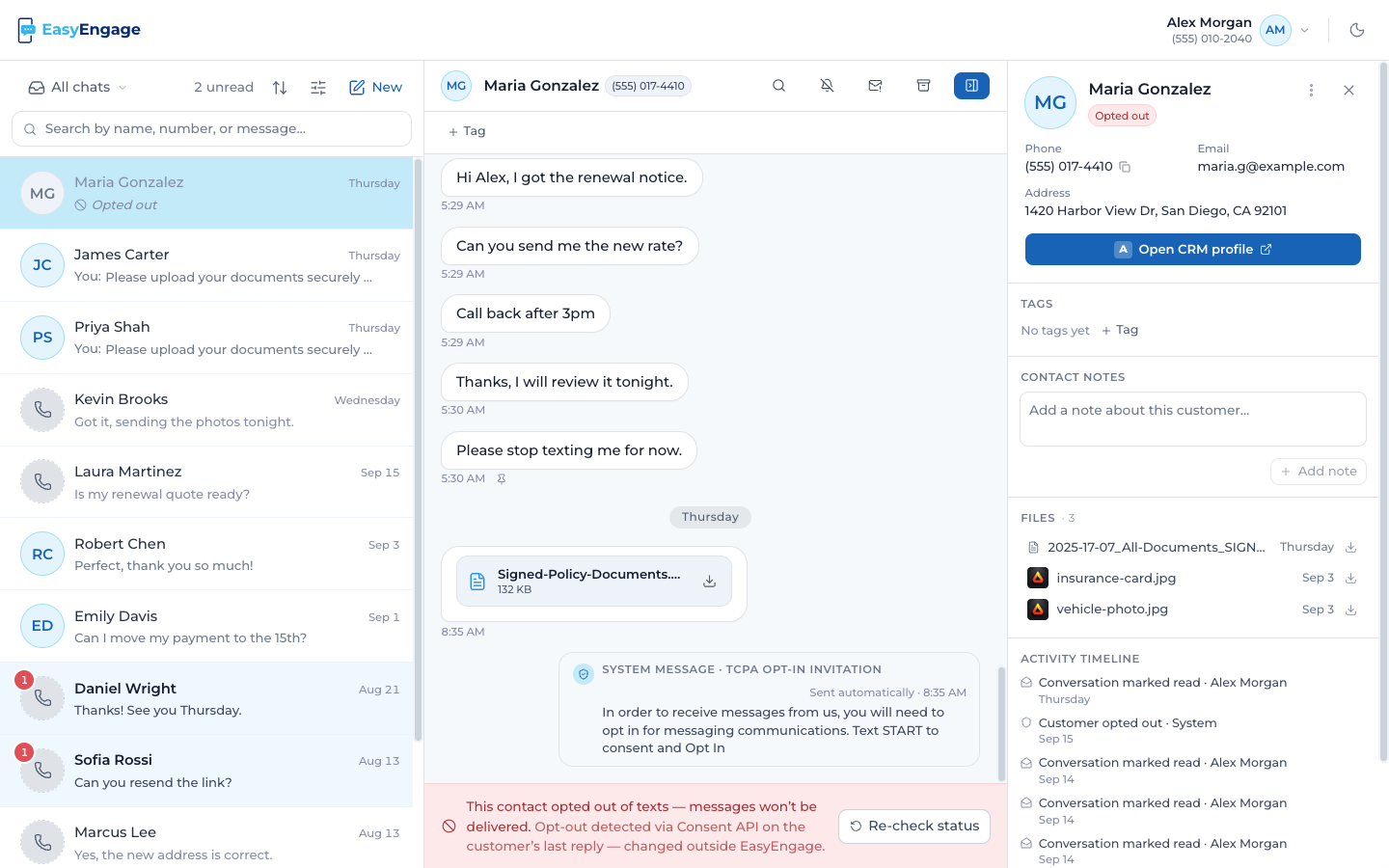Copy Maria's phone number icon

click(1125, 167)
